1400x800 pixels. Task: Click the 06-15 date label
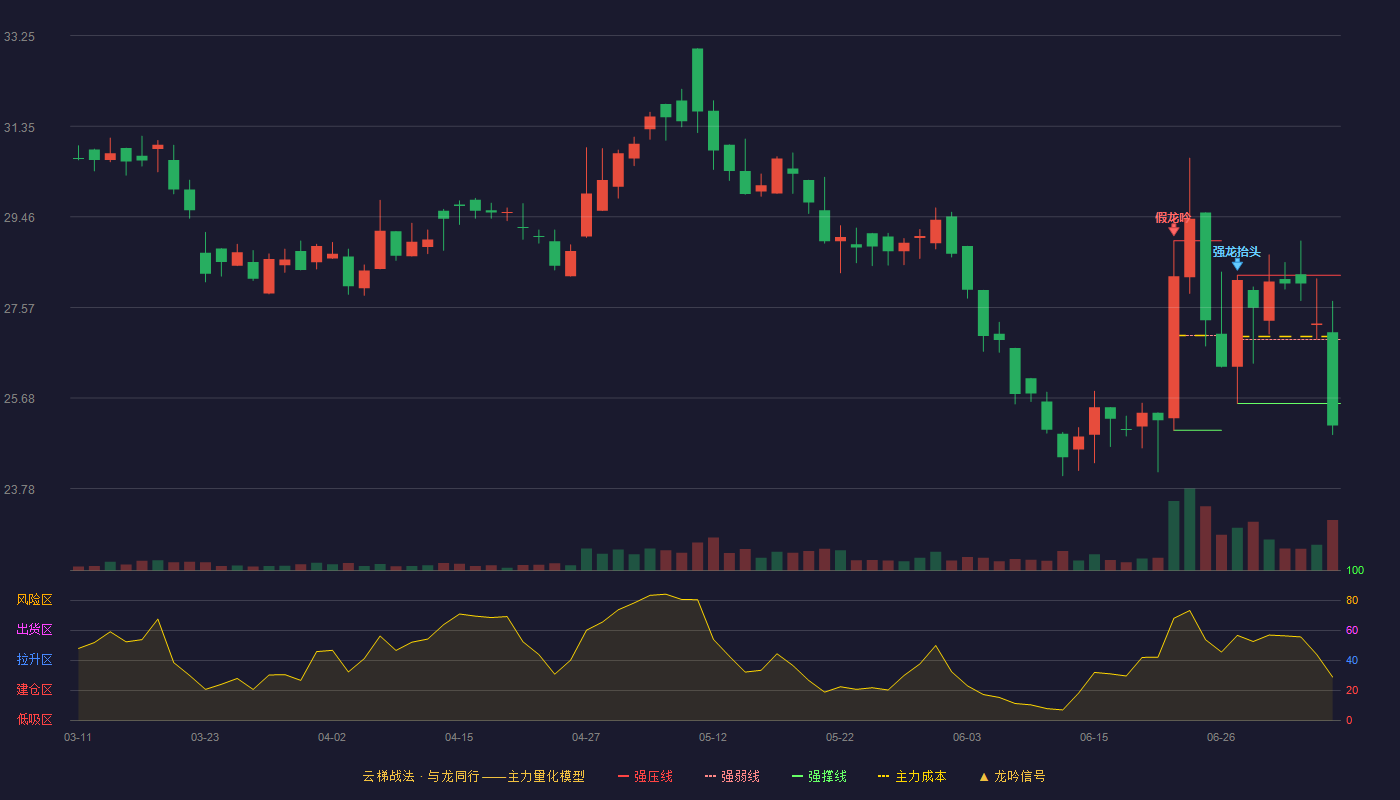point(1094,737)
